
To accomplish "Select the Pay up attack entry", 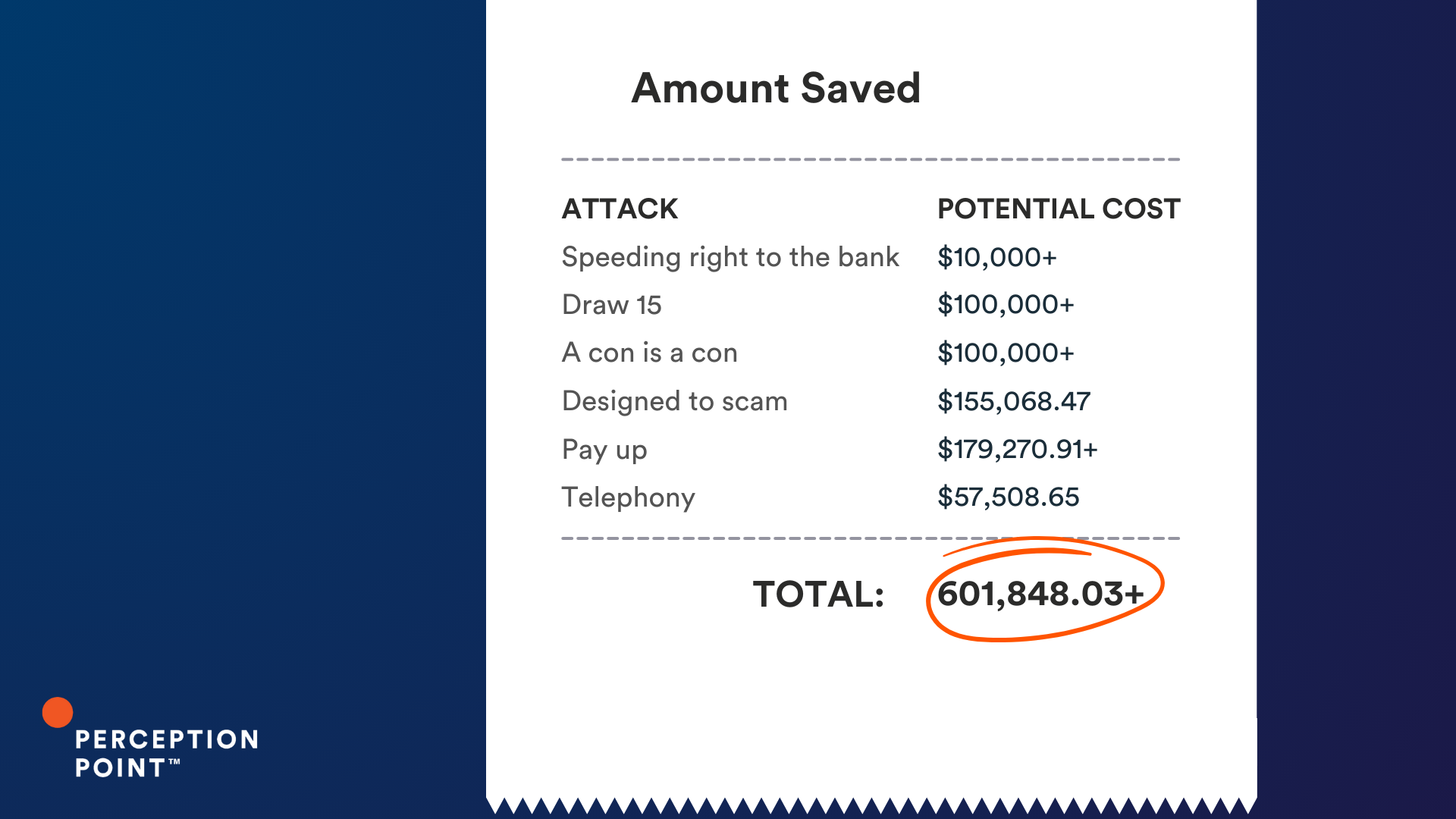I will (604, 450).
